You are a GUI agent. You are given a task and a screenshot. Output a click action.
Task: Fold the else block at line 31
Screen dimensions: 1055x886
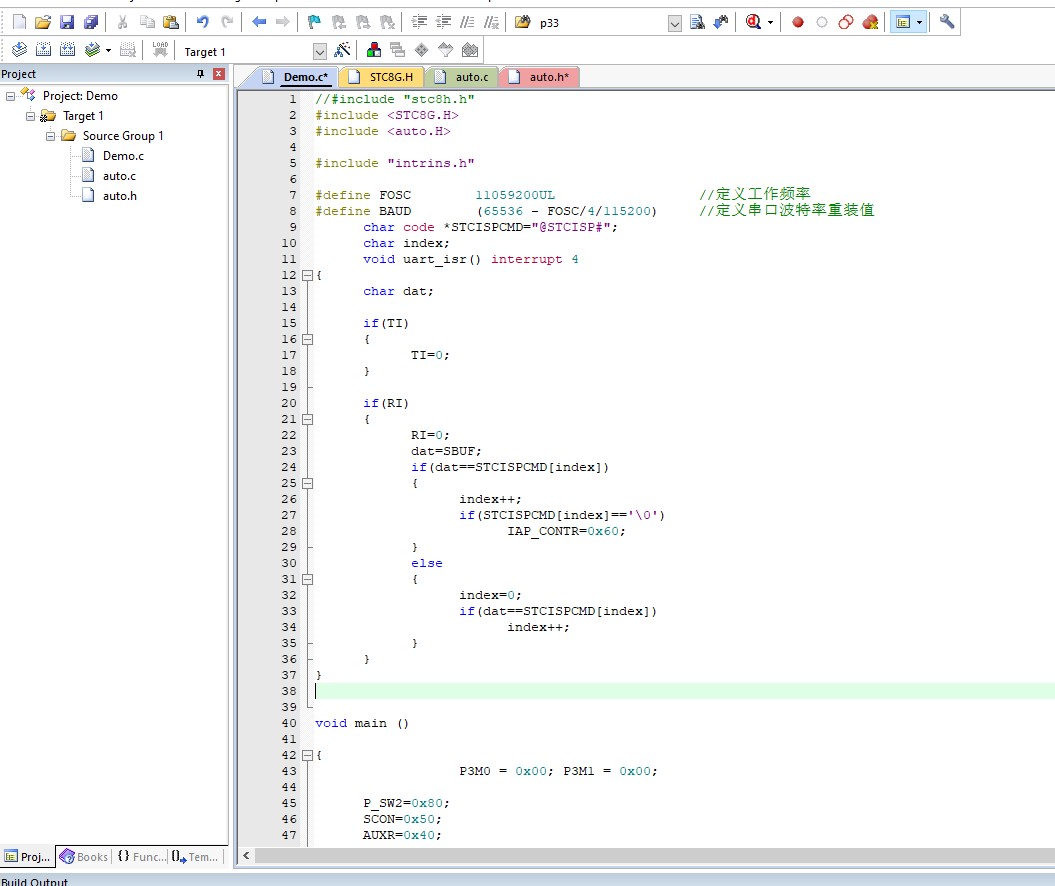307,579
